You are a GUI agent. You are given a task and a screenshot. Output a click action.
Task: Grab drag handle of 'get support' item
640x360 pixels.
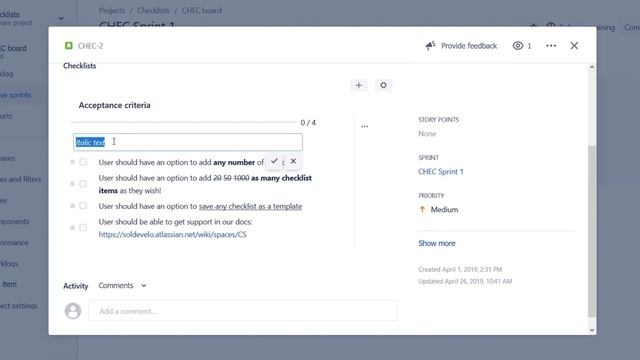tap(72, 228)
